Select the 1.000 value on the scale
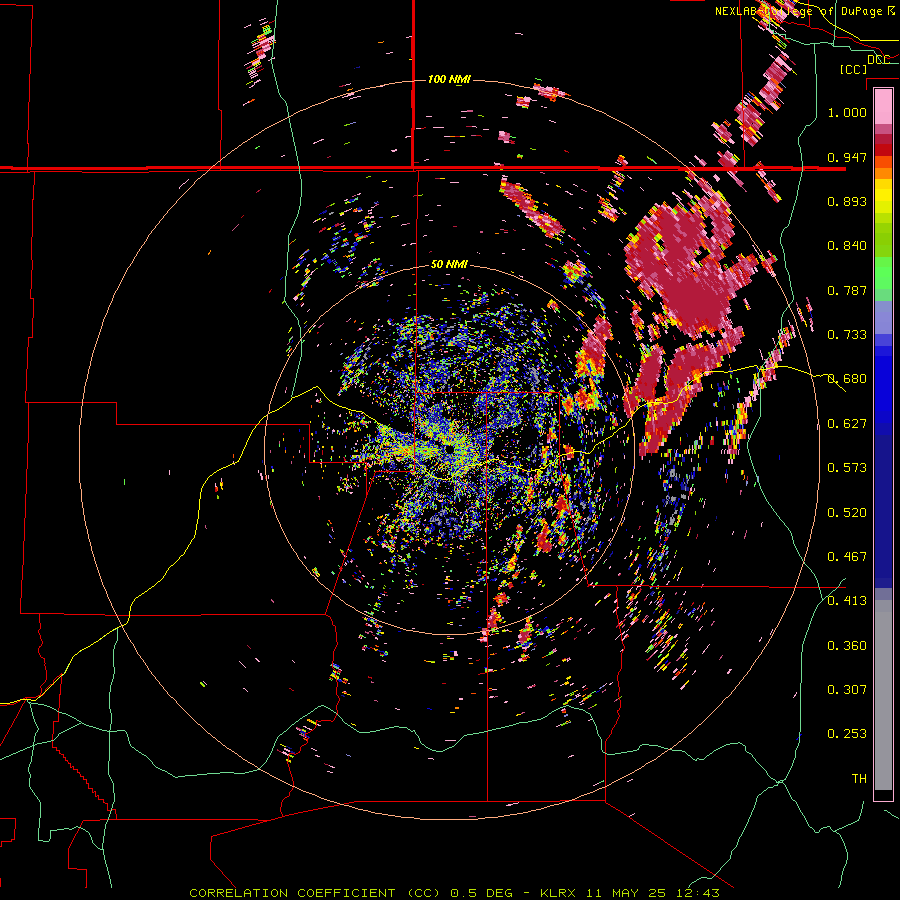The height and width of the screenshot is (900, 900). [847, 112]
